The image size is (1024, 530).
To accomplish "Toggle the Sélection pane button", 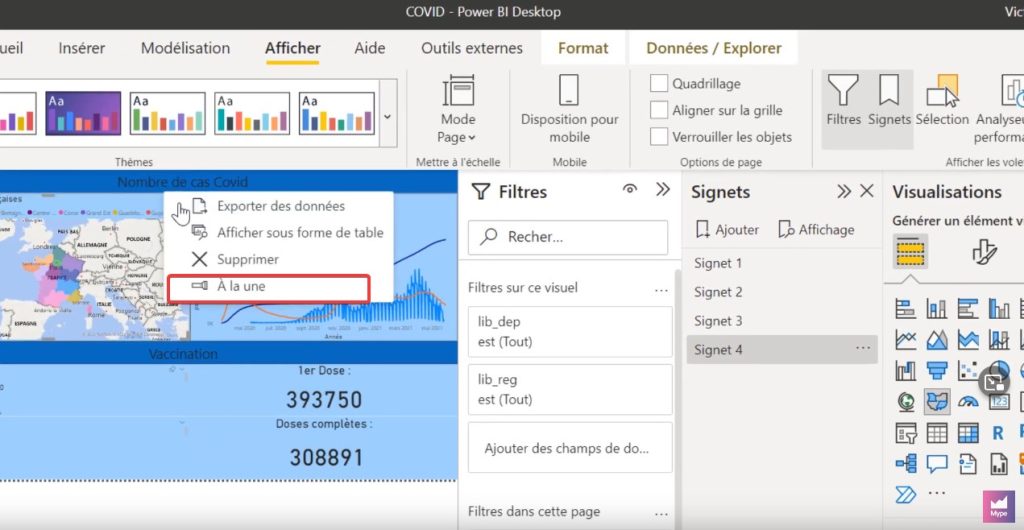I will click(942, 99).
